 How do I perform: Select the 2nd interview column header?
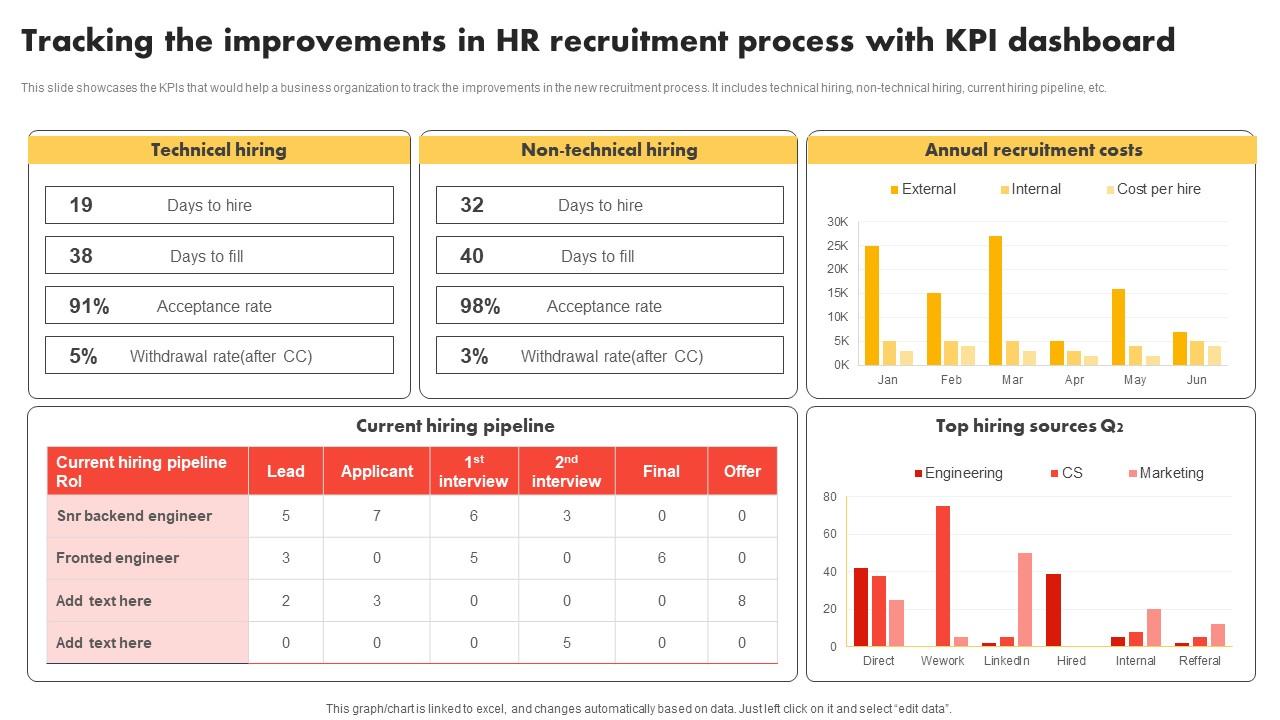coord(567,471)
